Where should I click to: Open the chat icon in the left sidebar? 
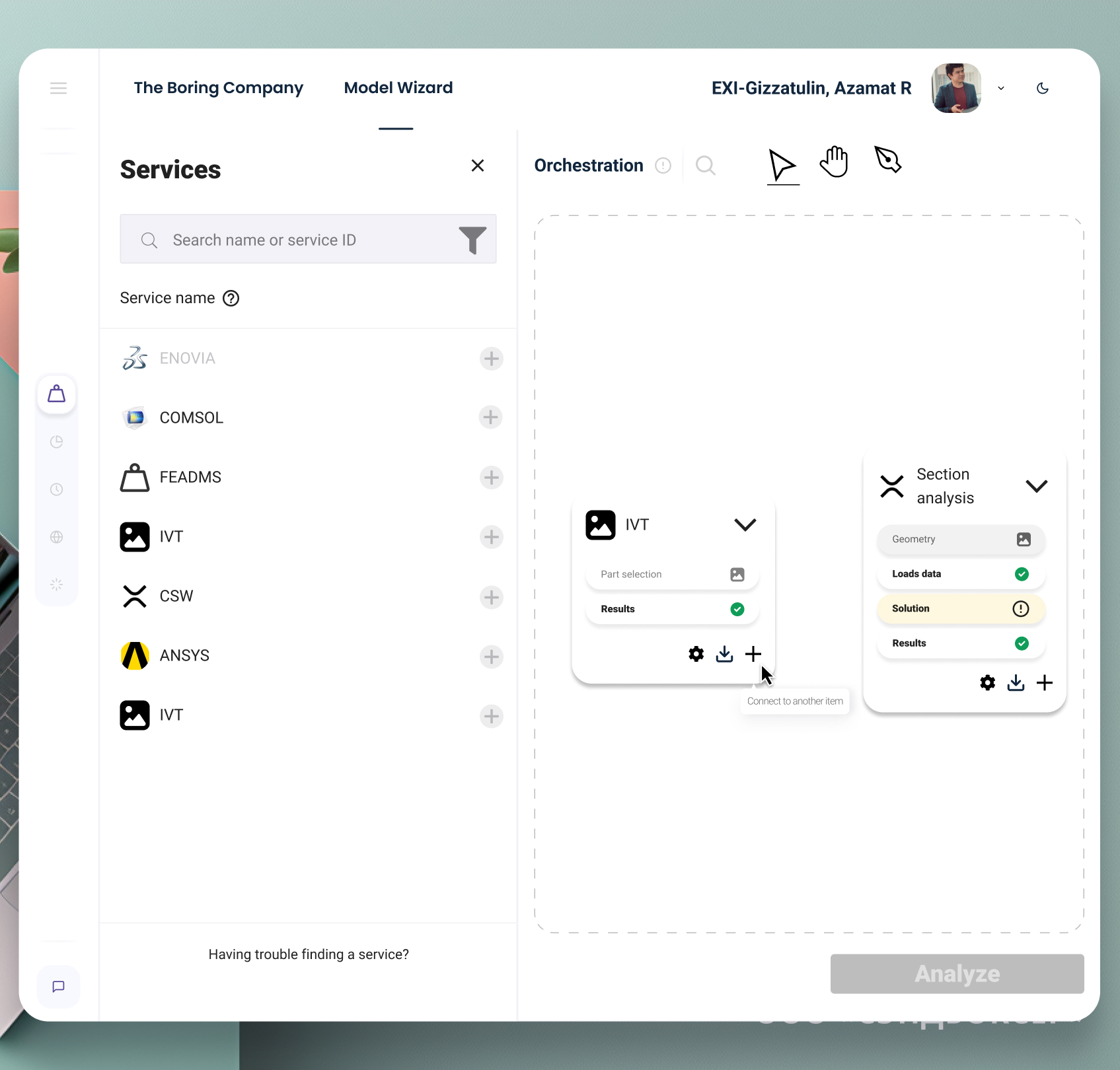click(x=58, y=986)
